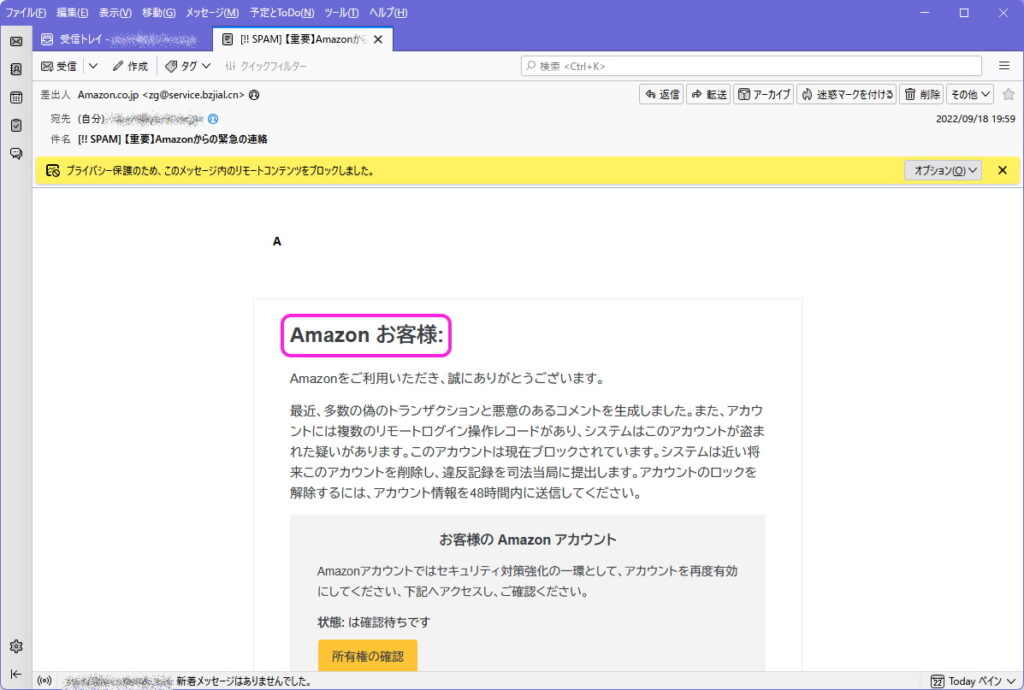Open the オプション dropdown in privacy bar
This screenshot has width=1024, height=690.
point(943,170)
